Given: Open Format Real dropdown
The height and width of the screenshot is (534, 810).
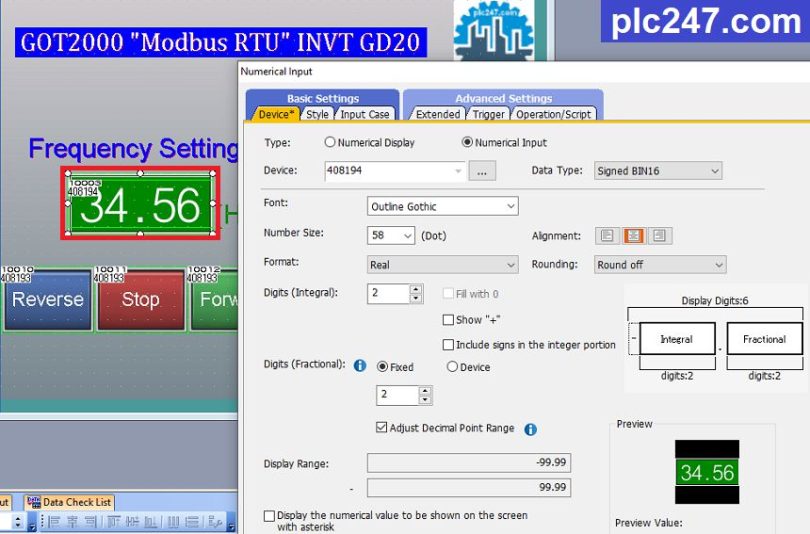Looking at the screenshot, I should point(510,265).
